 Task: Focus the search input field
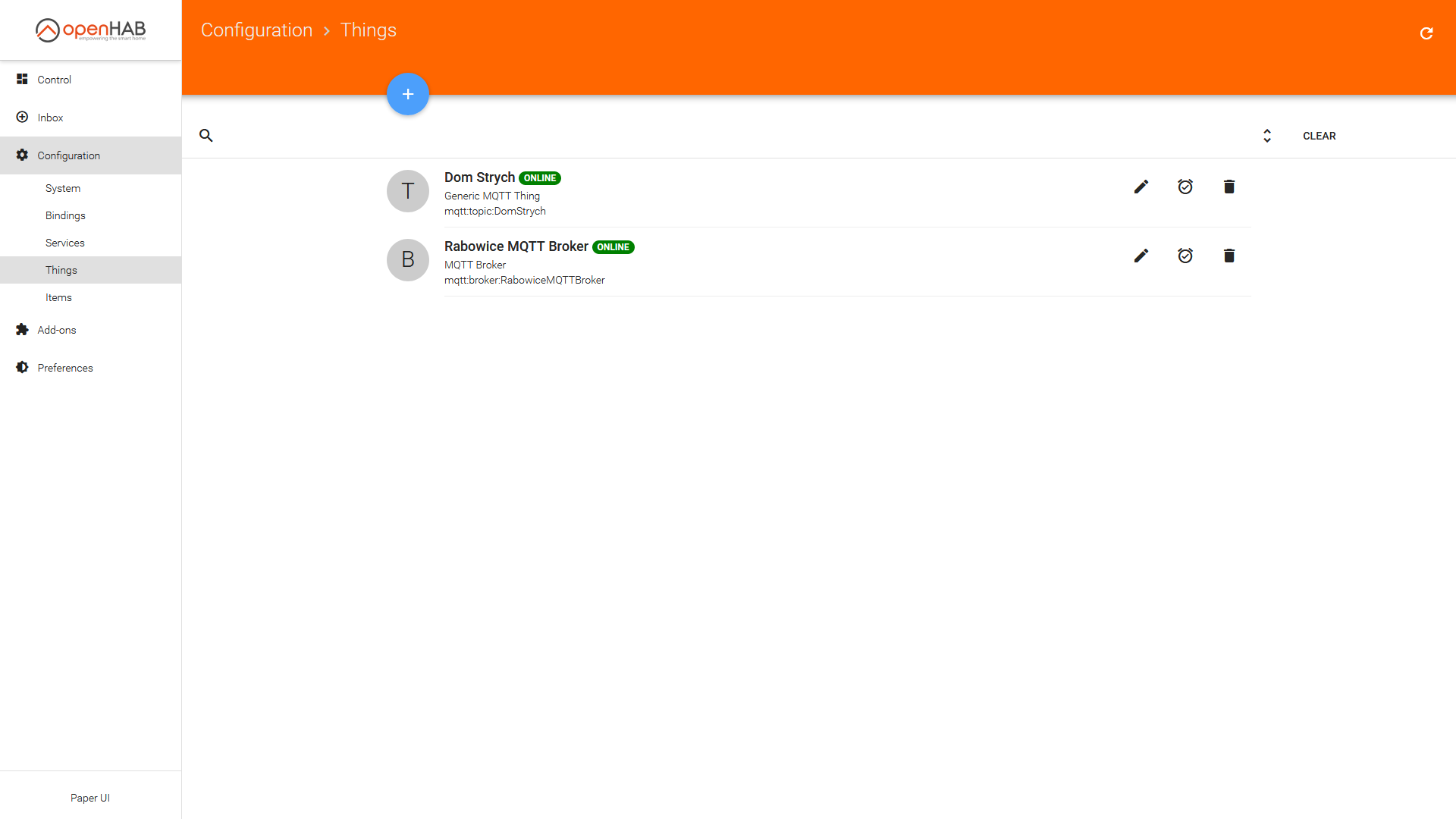(x=736, y=136)
